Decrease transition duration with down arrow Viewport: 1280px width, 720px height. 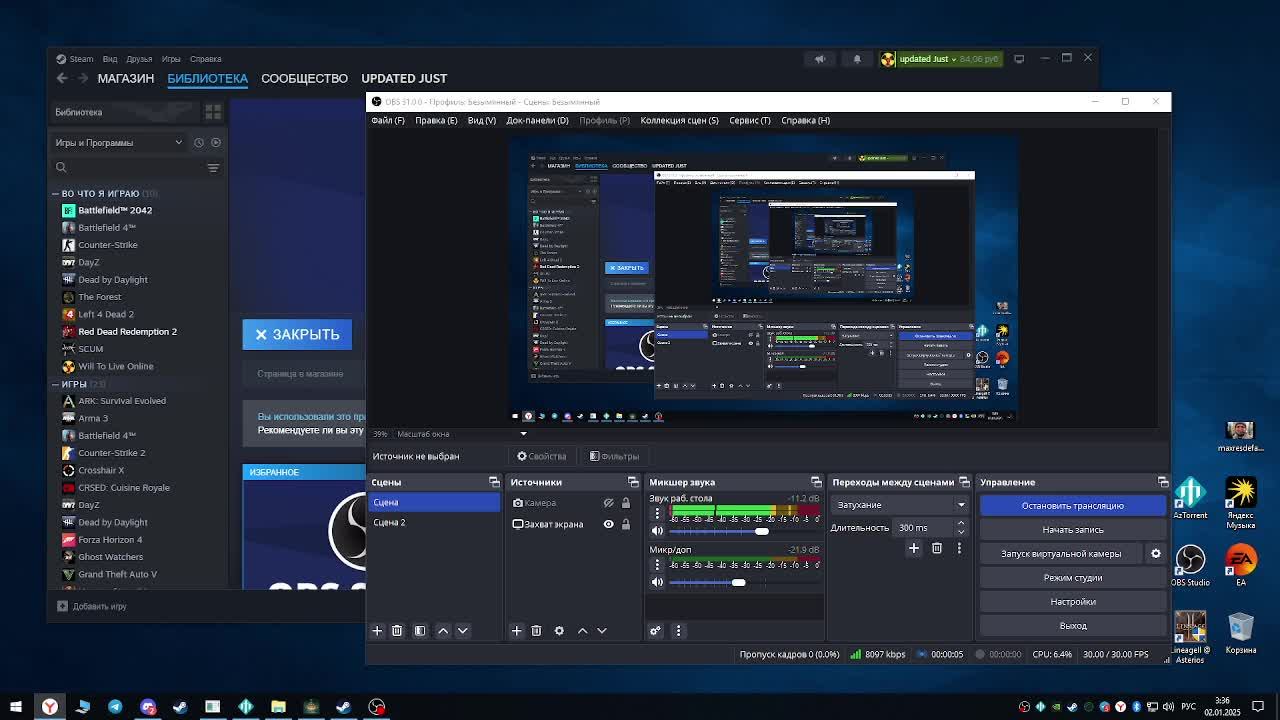[961, 532]
